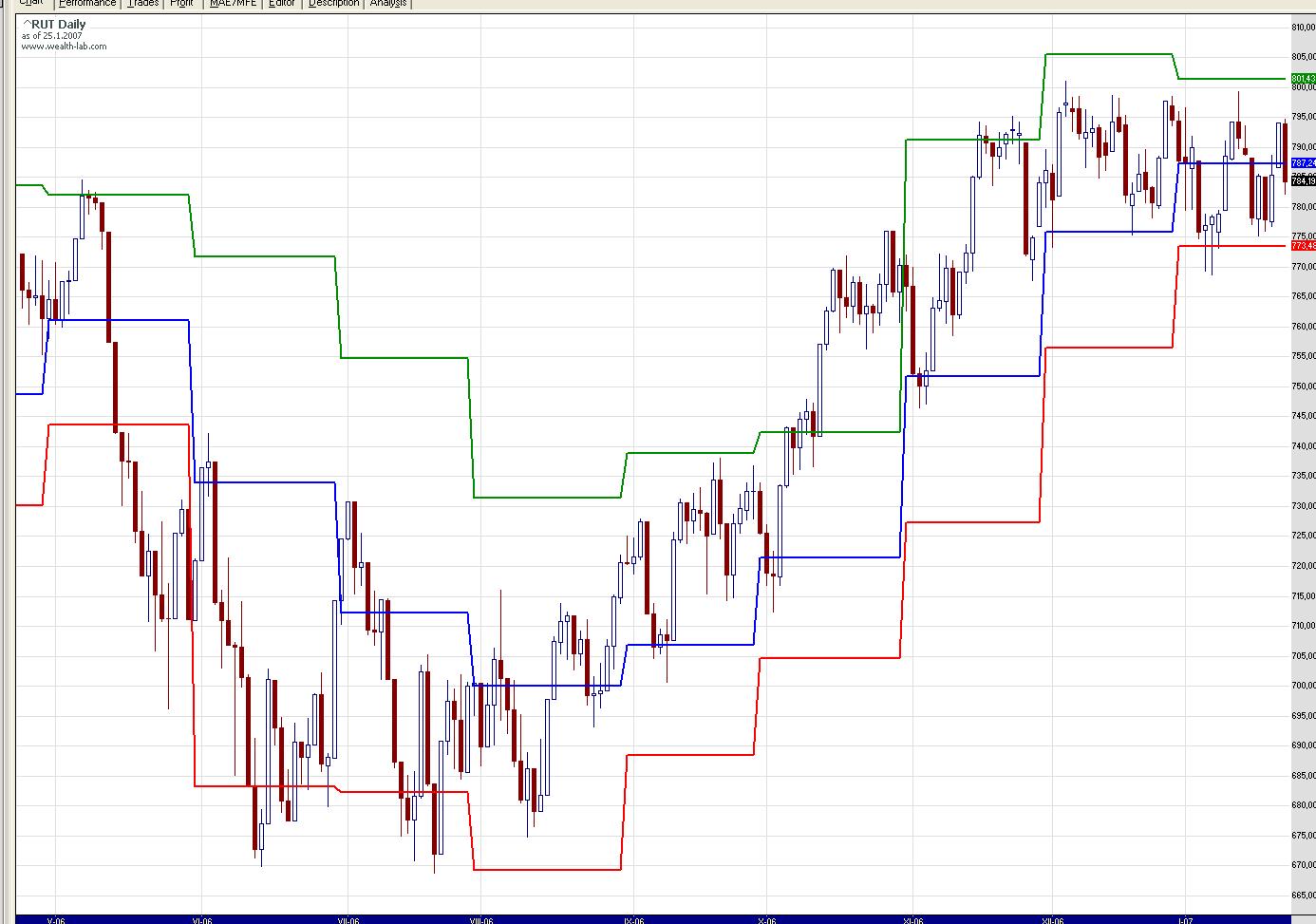This screenshot has height=924, width=1316.
Task: Click the 770,00 price axis label
Action: click(x=1304, y=267)
